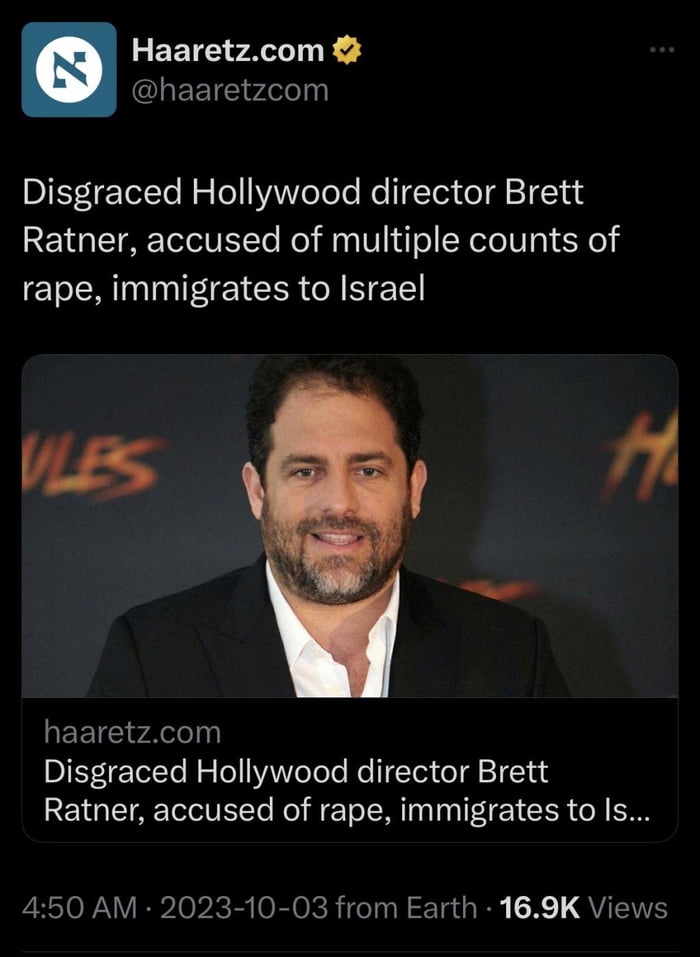The height and width of the screenshot is (957, 700).
Task: Open the Haaretz.com display name
Action: pos(228,50)
